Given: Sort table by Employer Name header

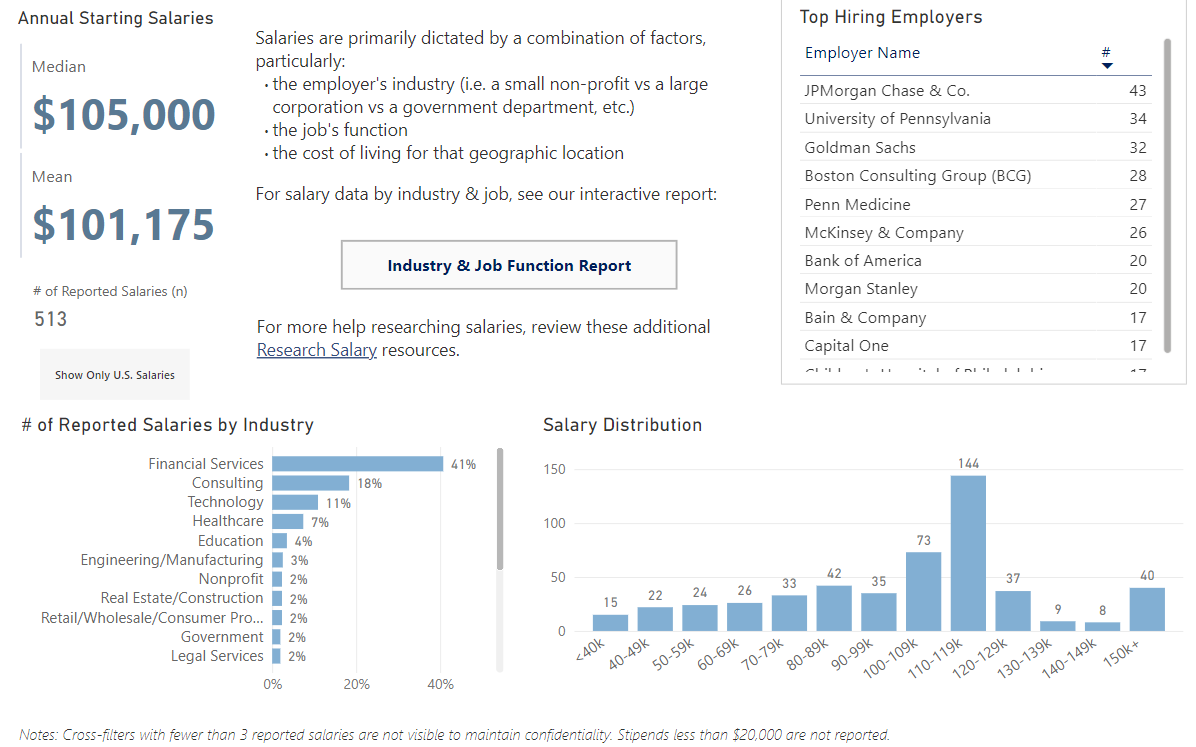Looking at the screenshot, I should click(x=862, y=53).
